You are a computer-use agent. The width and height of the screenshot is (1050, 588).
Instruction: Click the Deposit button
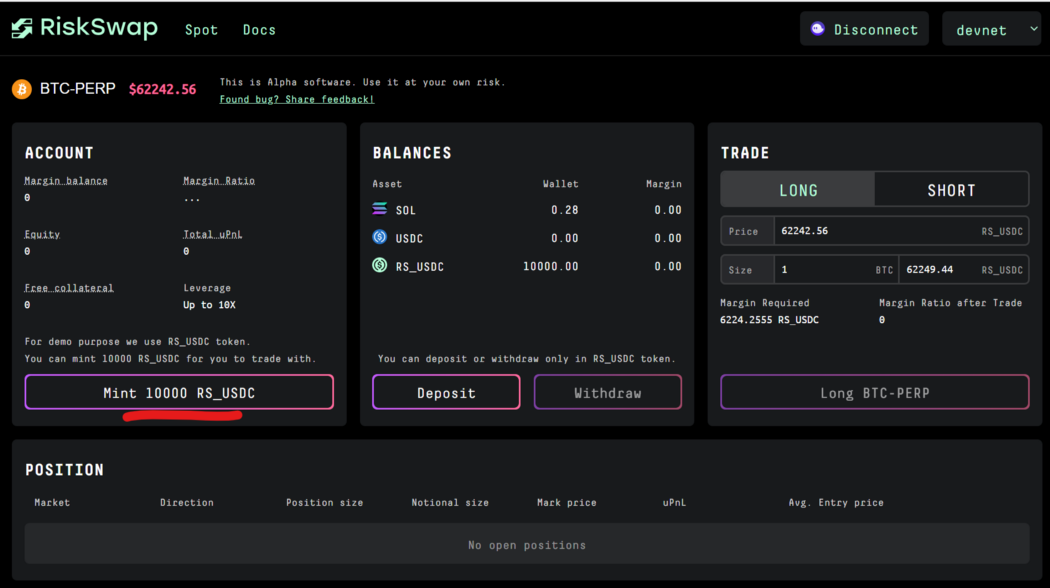point(446,392)
